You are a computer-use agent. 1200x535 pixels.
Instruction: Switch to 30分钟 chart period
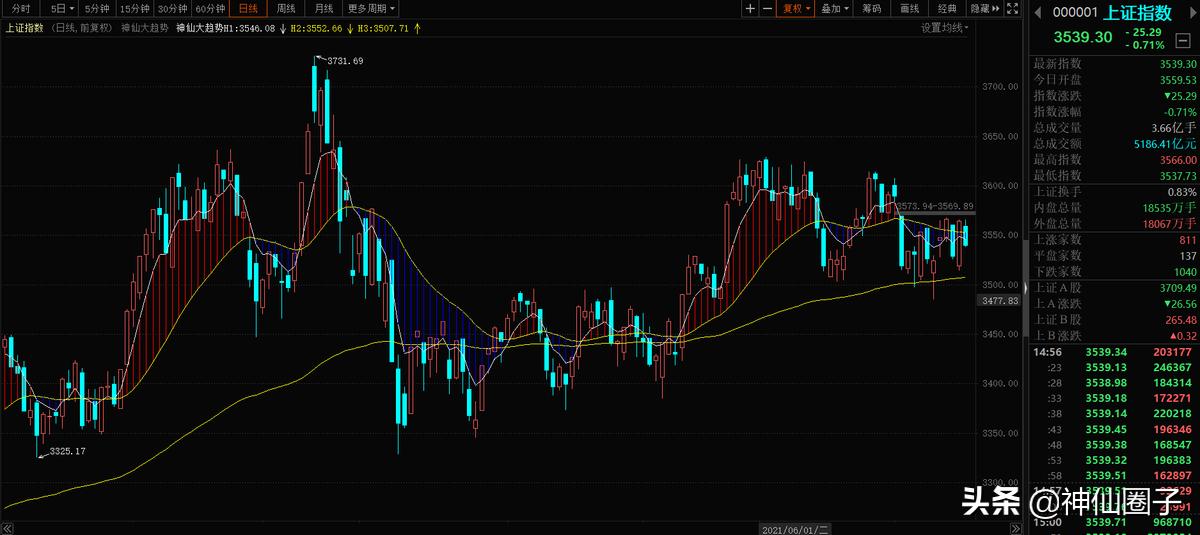coord(173,8)
